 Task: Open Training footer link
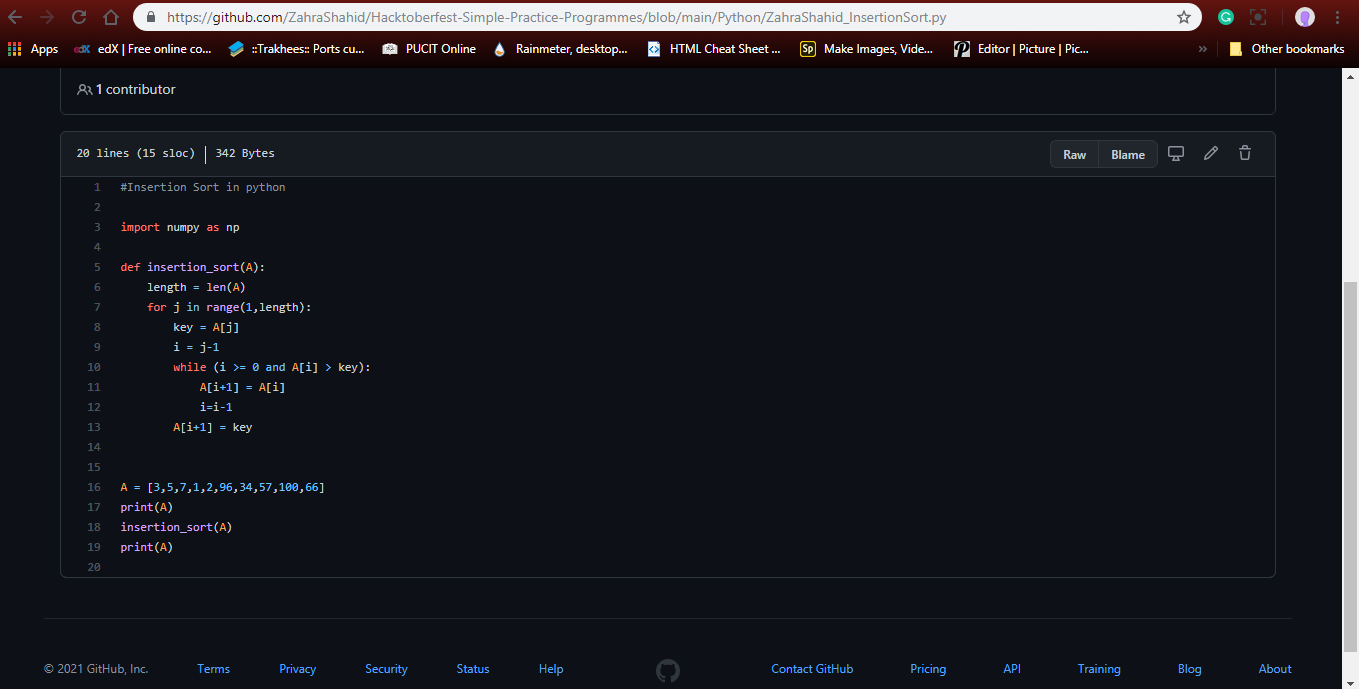click(1099, 669)
